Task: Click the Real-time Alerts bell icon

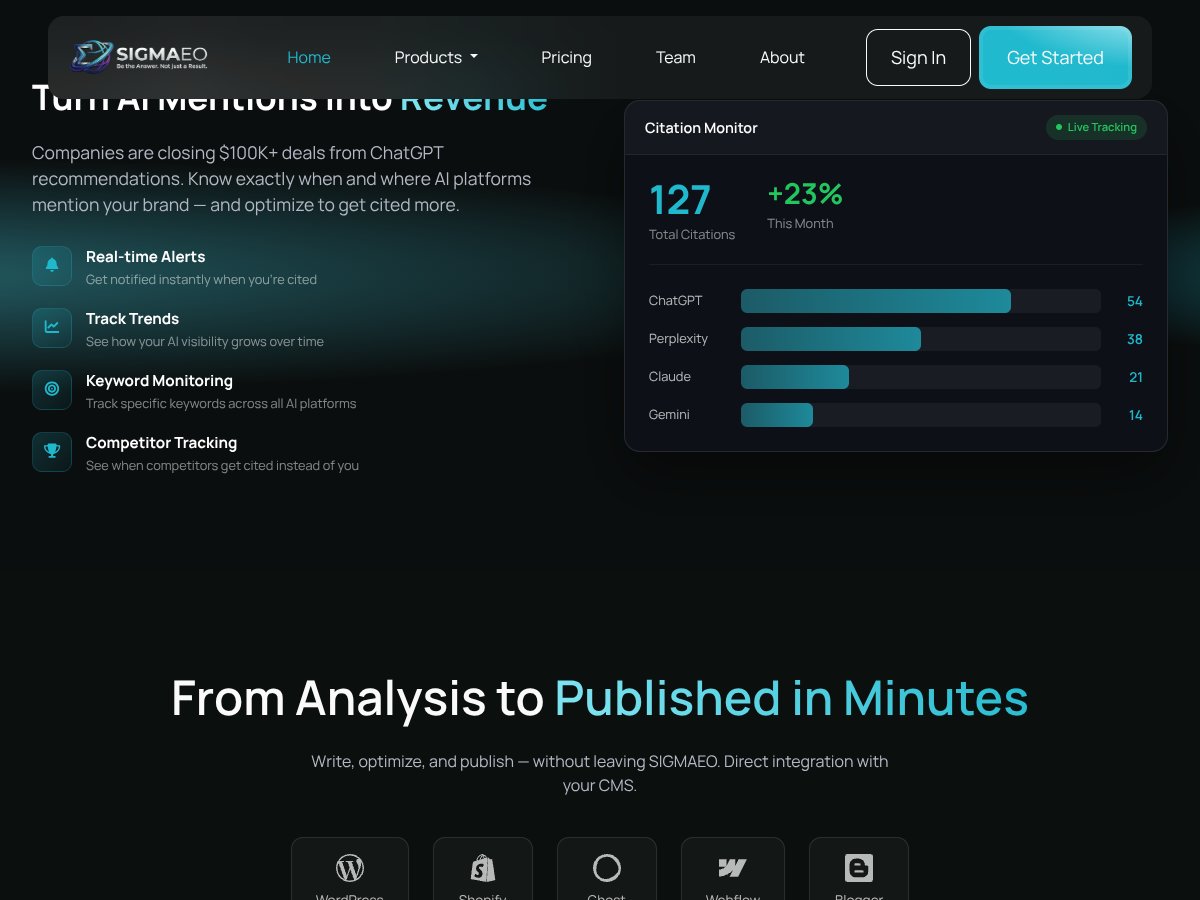Action: click(52, 266)
